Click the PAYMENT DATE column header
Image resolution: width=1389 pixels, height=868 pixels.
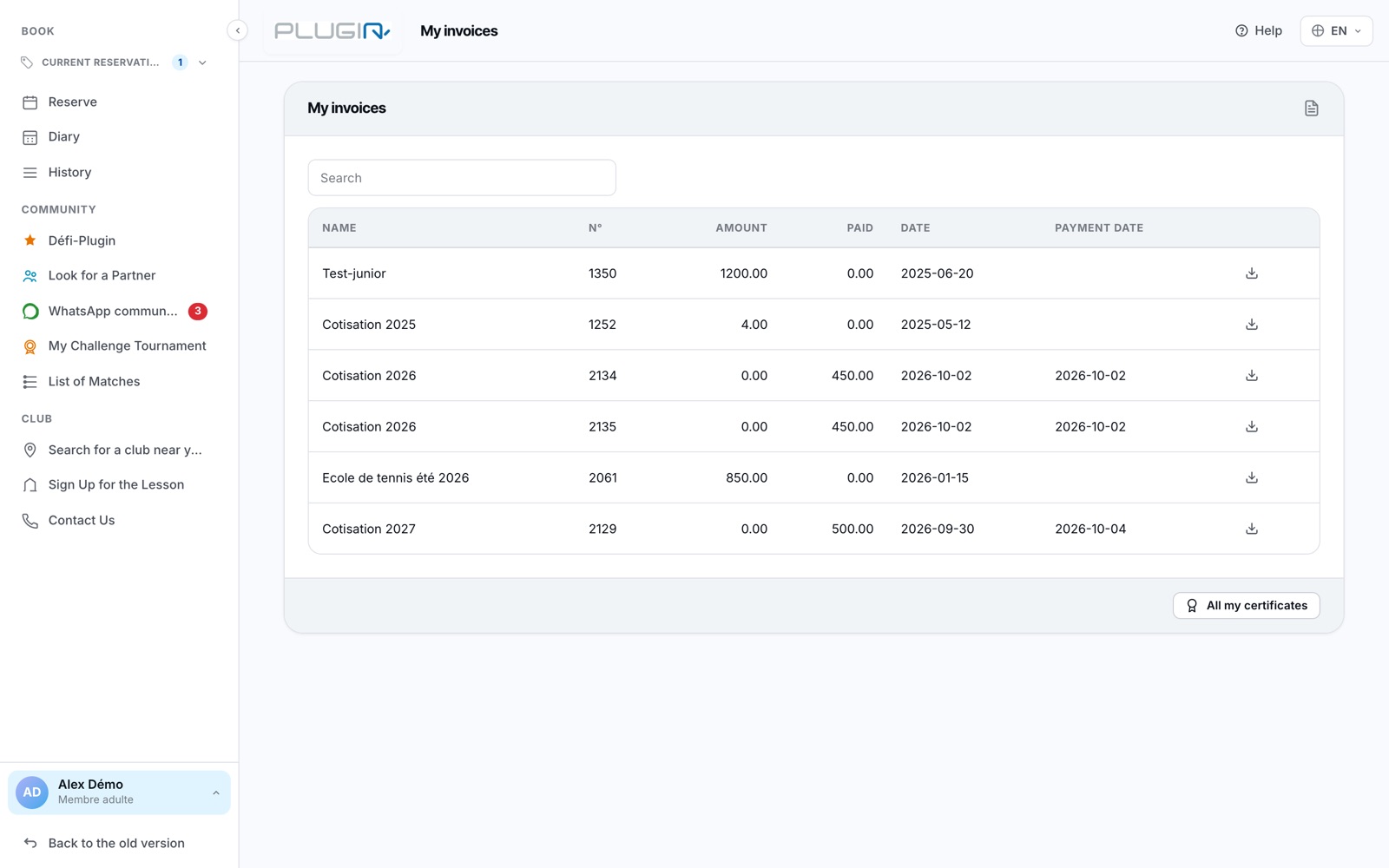click(1099, 227)
